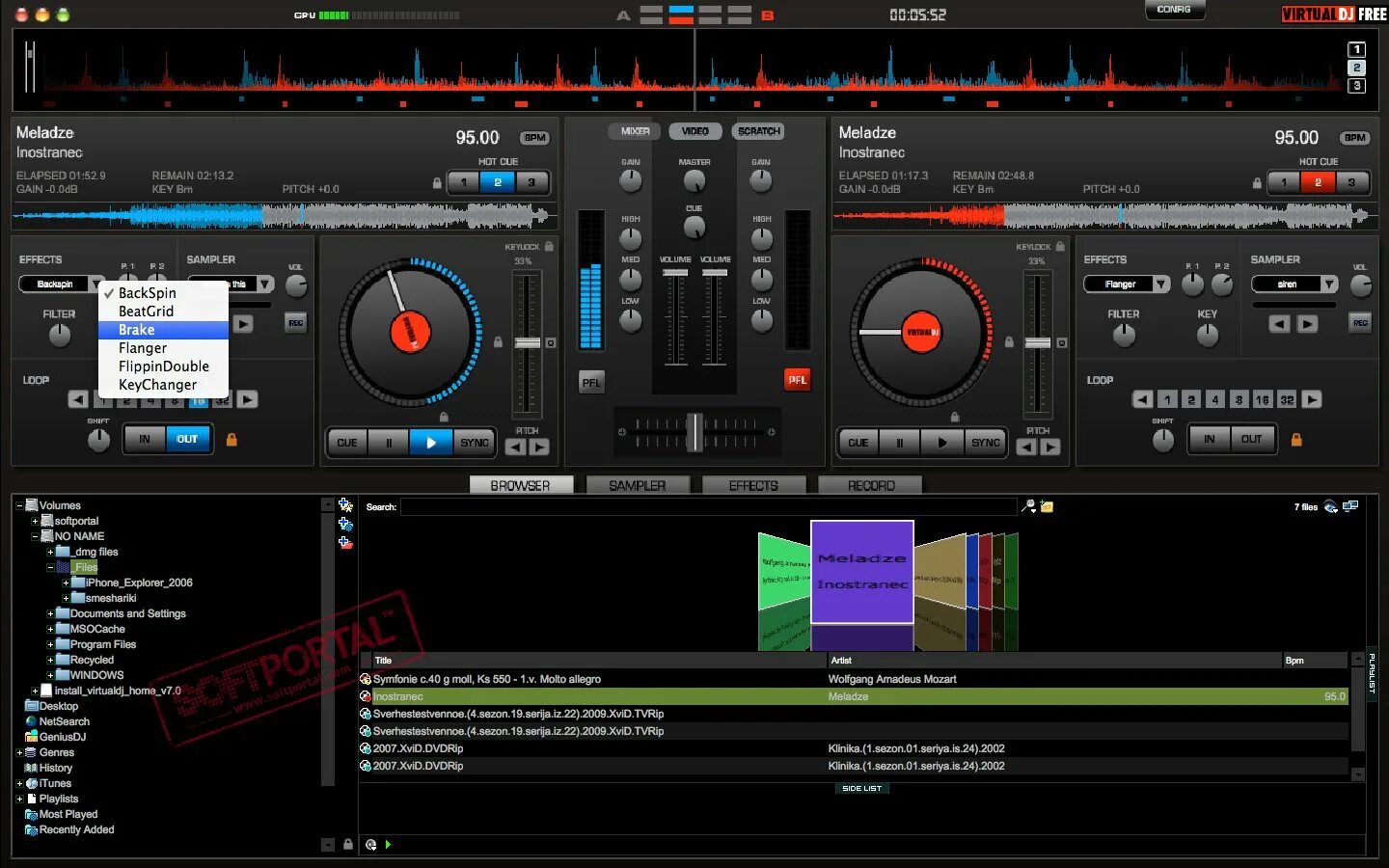Select Symfonie c.40 g moll track row
This screenshot has height=868, width=1389.
click(x=854, y=679)
